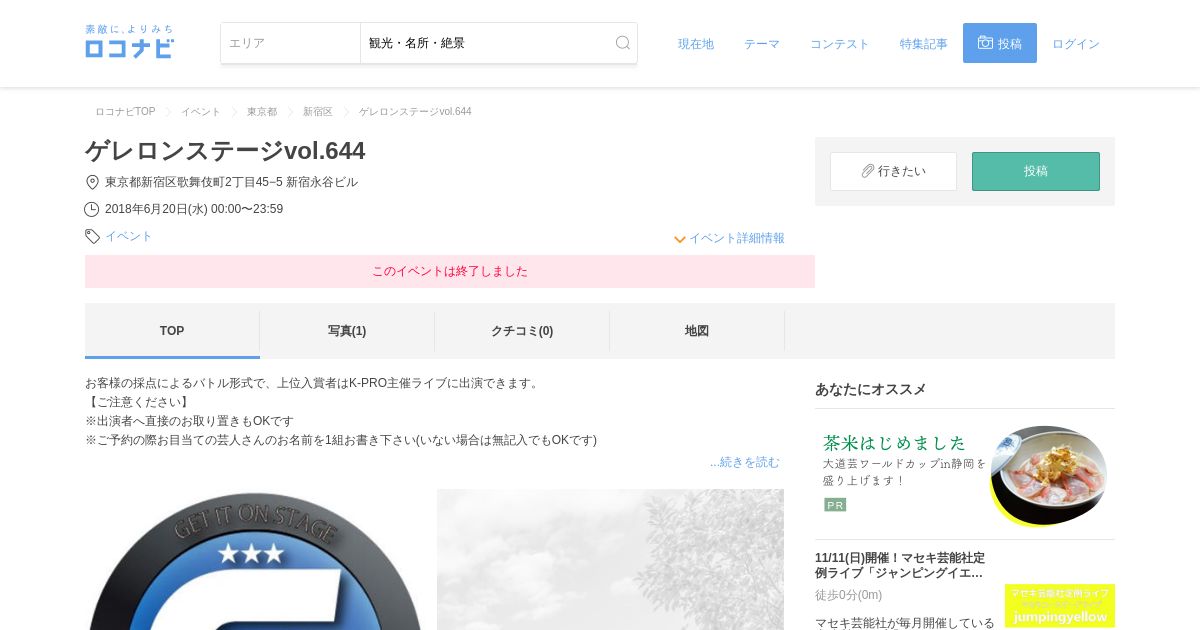Open 現在地 in header navigation
This screenshot has width=1200, height=630.
[x=696, y=44]
